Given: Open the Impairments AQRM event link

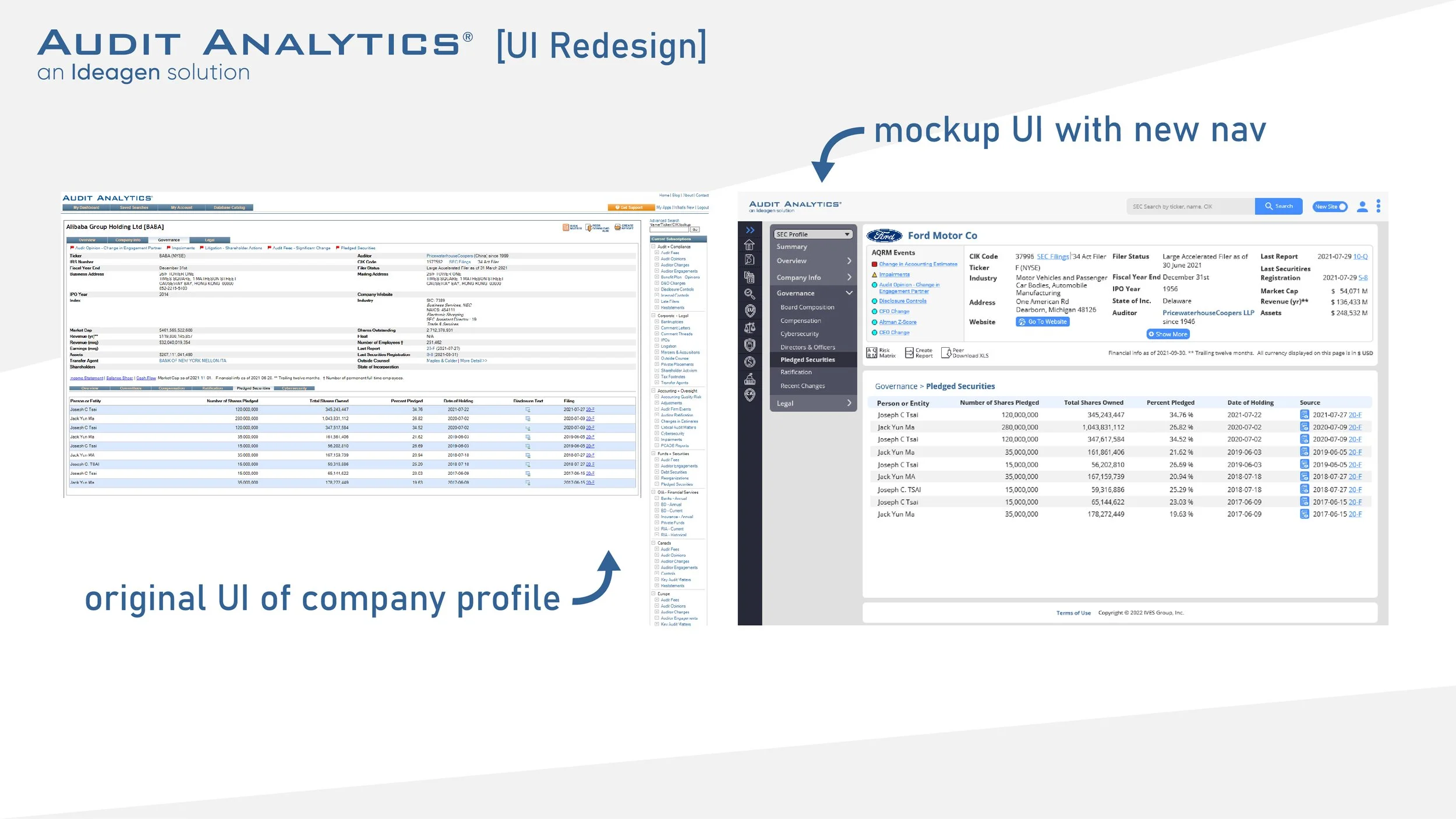Looking at the screenshot, I should 894,274.
